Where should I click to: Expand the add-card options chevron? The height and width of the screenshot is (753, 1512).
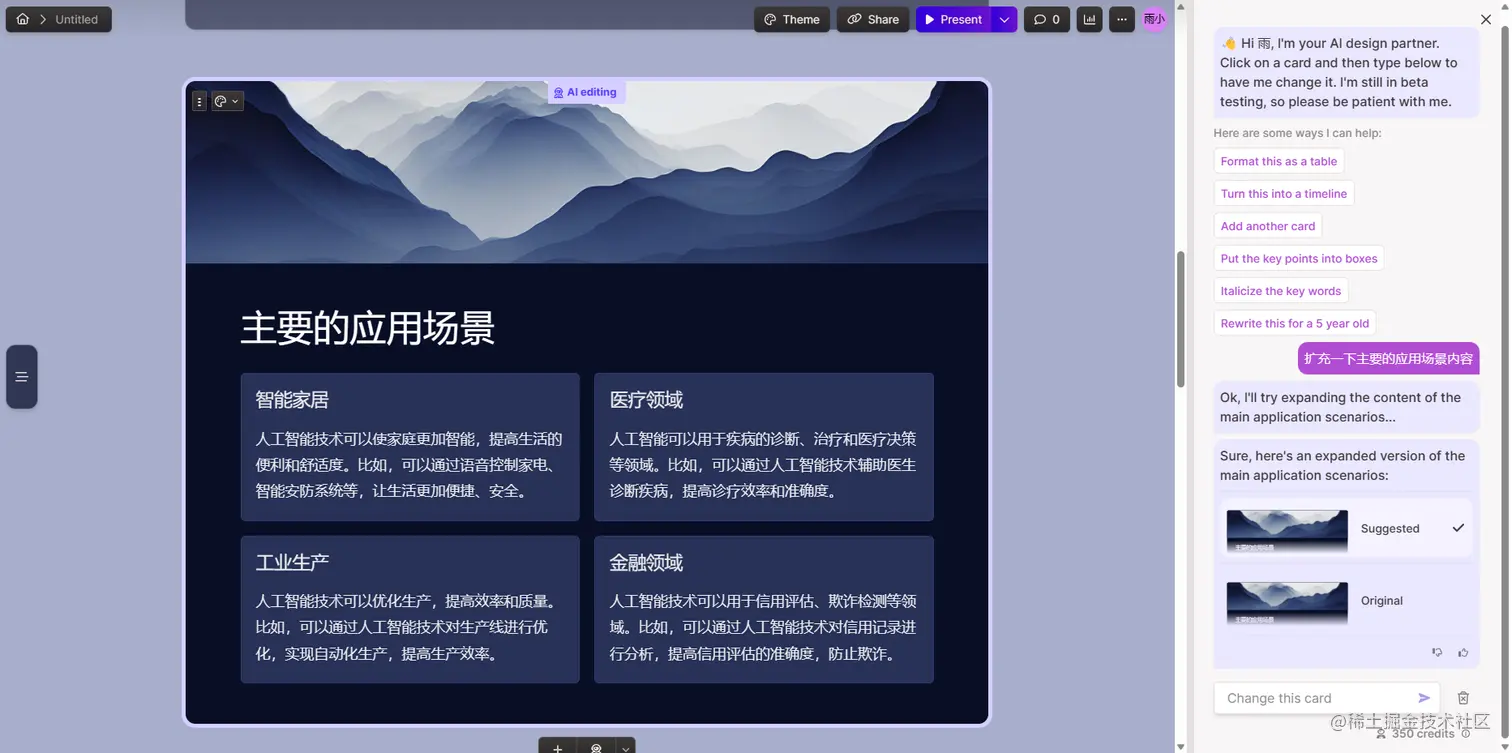pyautogui.click(x=625, y=747)
